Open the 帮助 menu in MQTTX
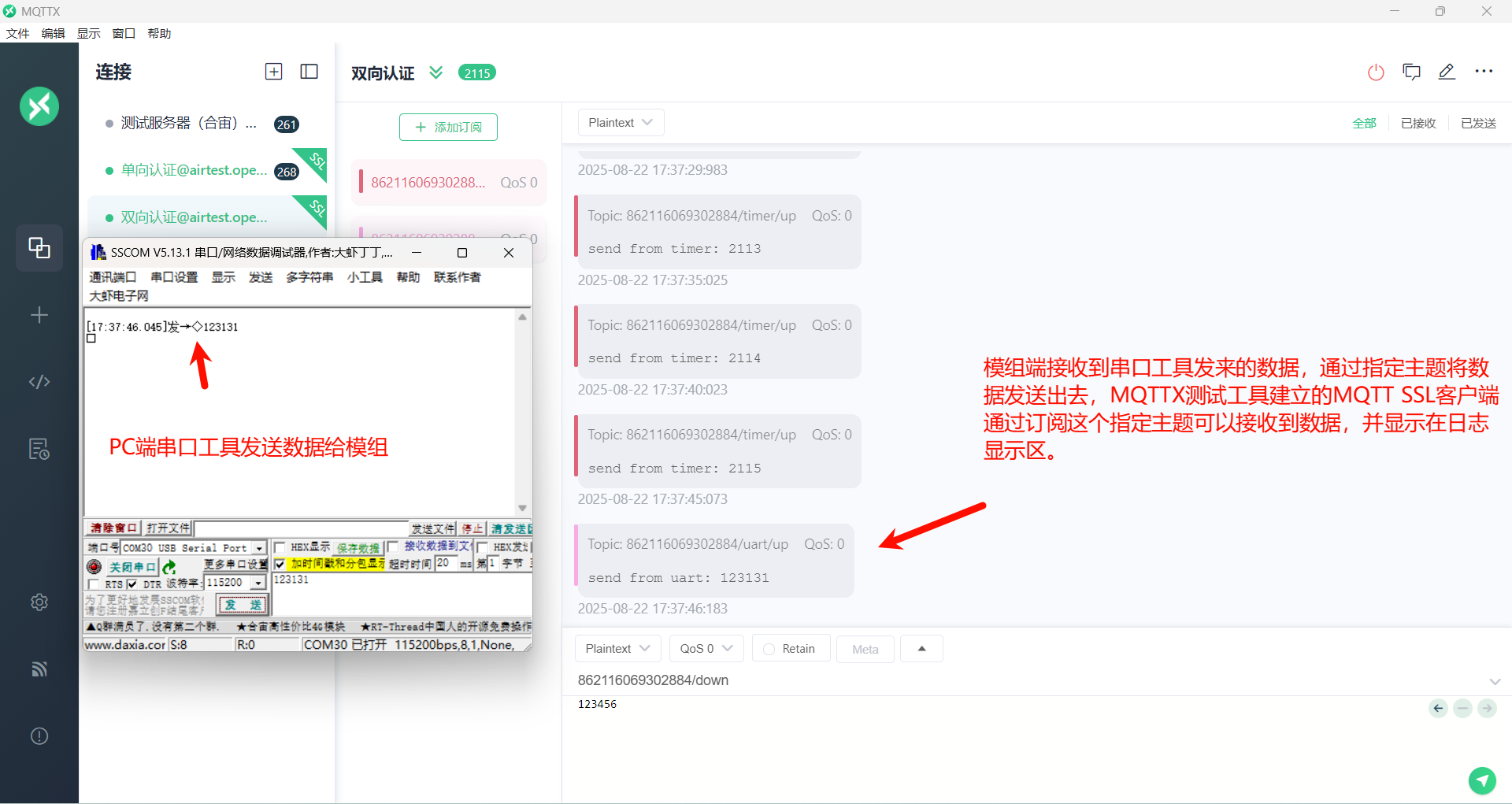 tap(159, 33)
